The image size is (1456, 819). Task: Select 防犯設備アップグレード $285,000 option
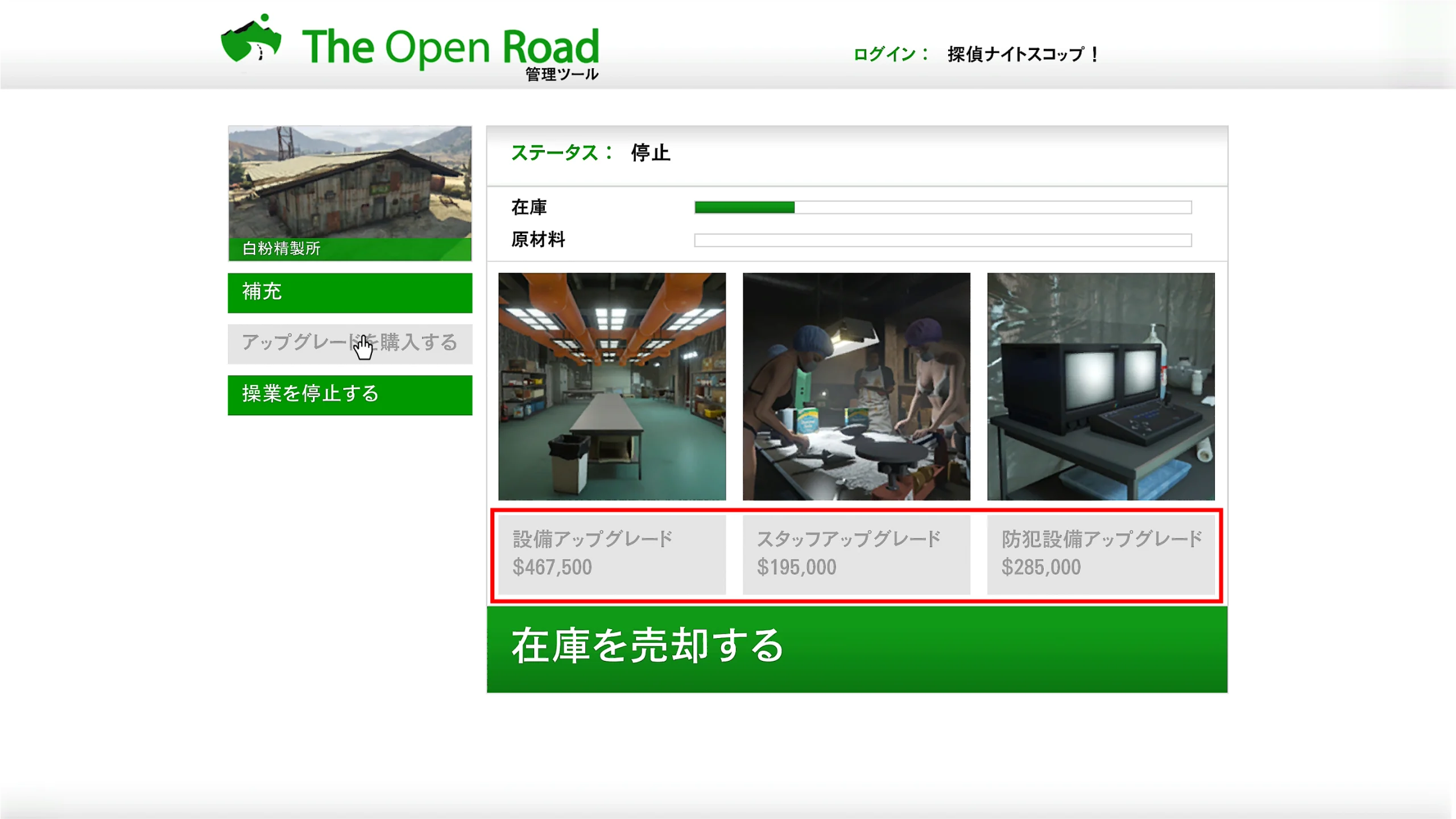tap(1101, 554)
